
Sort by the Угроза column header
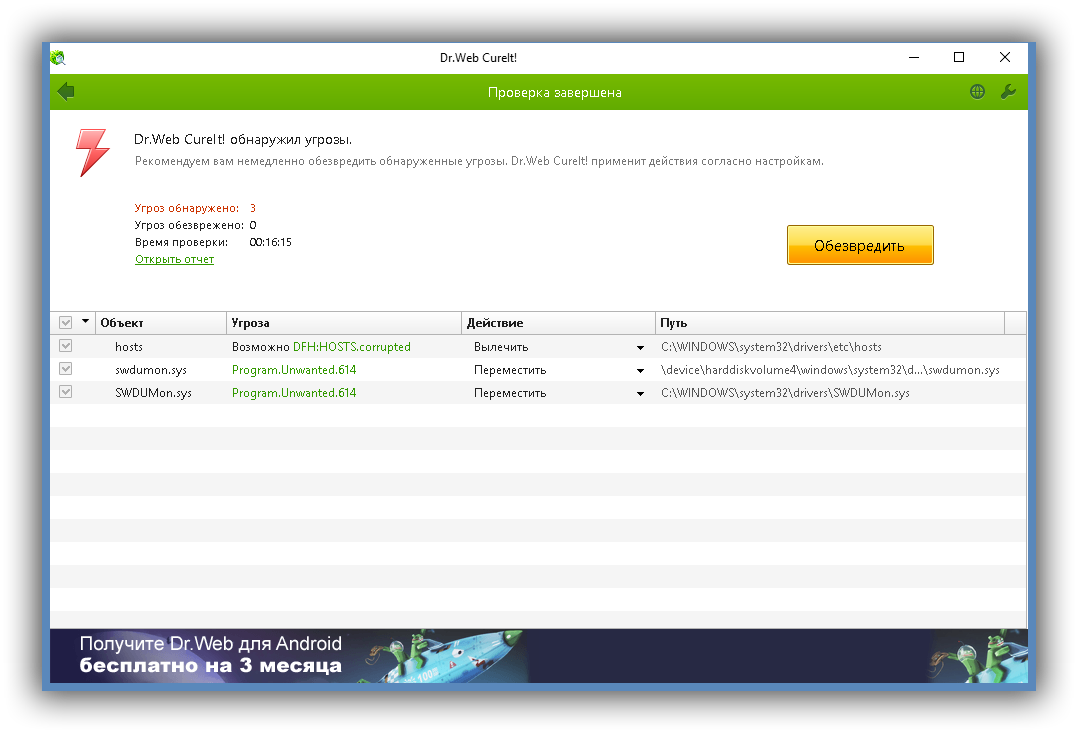(x=344, y=322)
